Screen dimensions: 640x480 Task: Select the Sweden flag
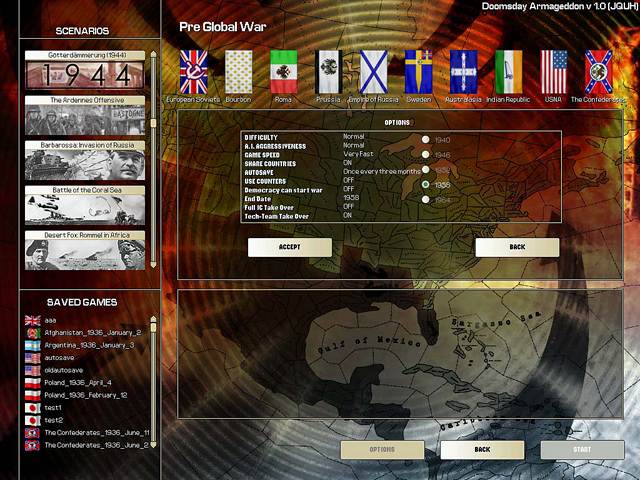(418, 72)
